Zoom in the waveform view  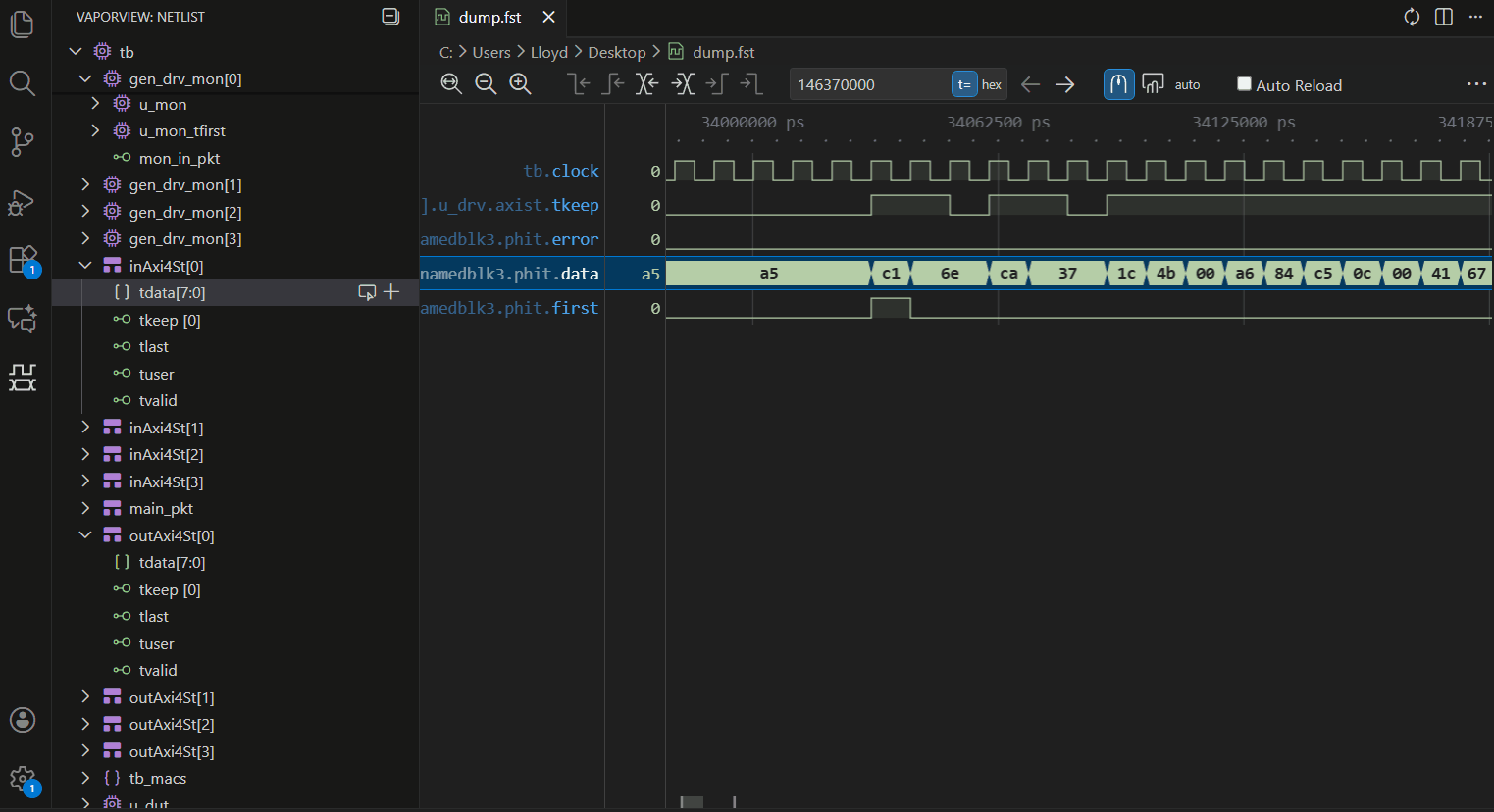pos(520,84)
